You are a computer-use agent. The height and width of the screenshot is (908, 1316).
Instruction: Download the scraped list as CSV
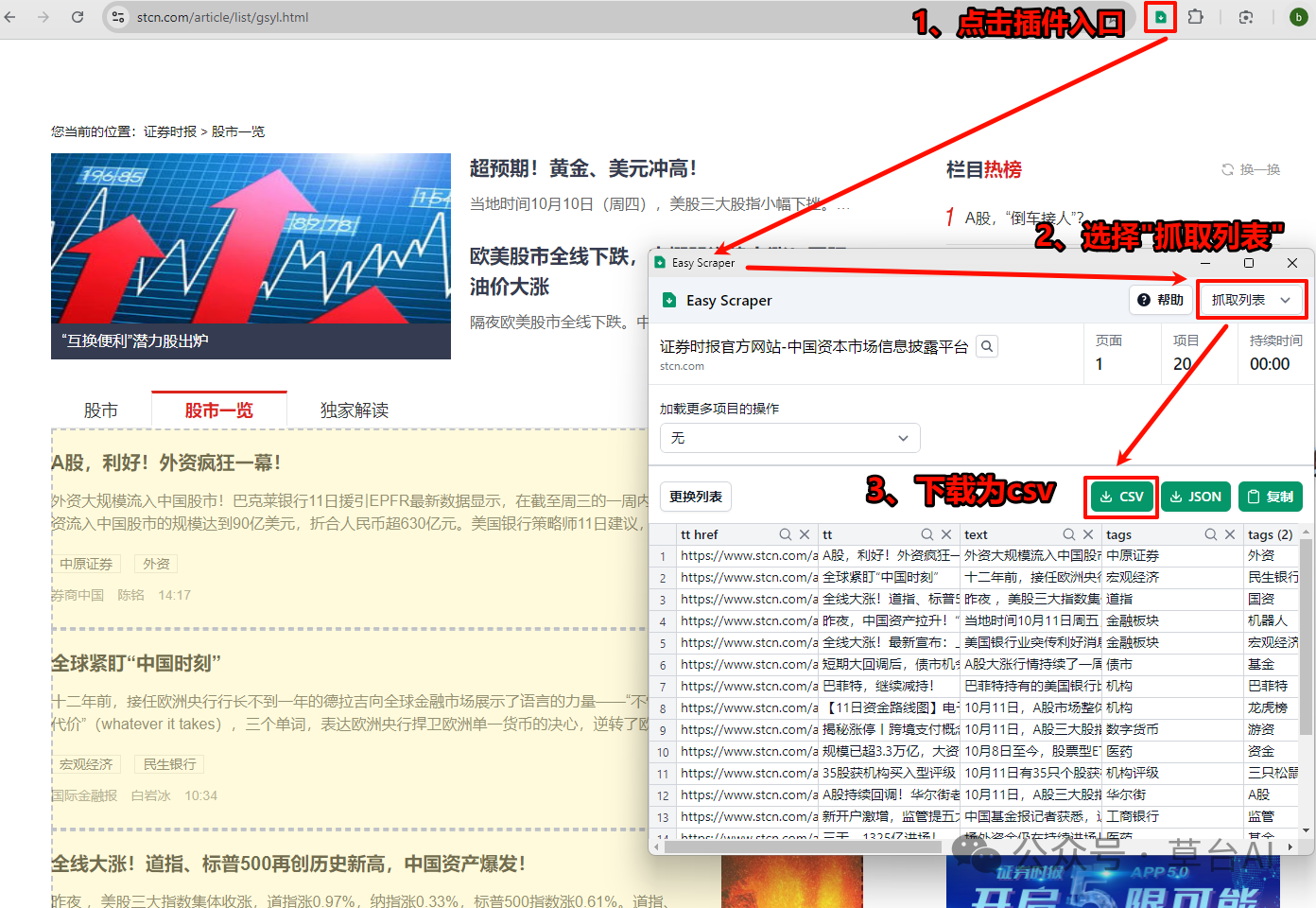[x=1122, y=497]
